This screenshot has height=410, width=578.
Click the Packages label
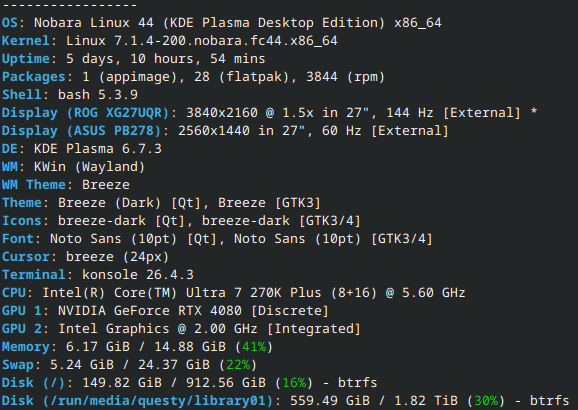(34, 77)
